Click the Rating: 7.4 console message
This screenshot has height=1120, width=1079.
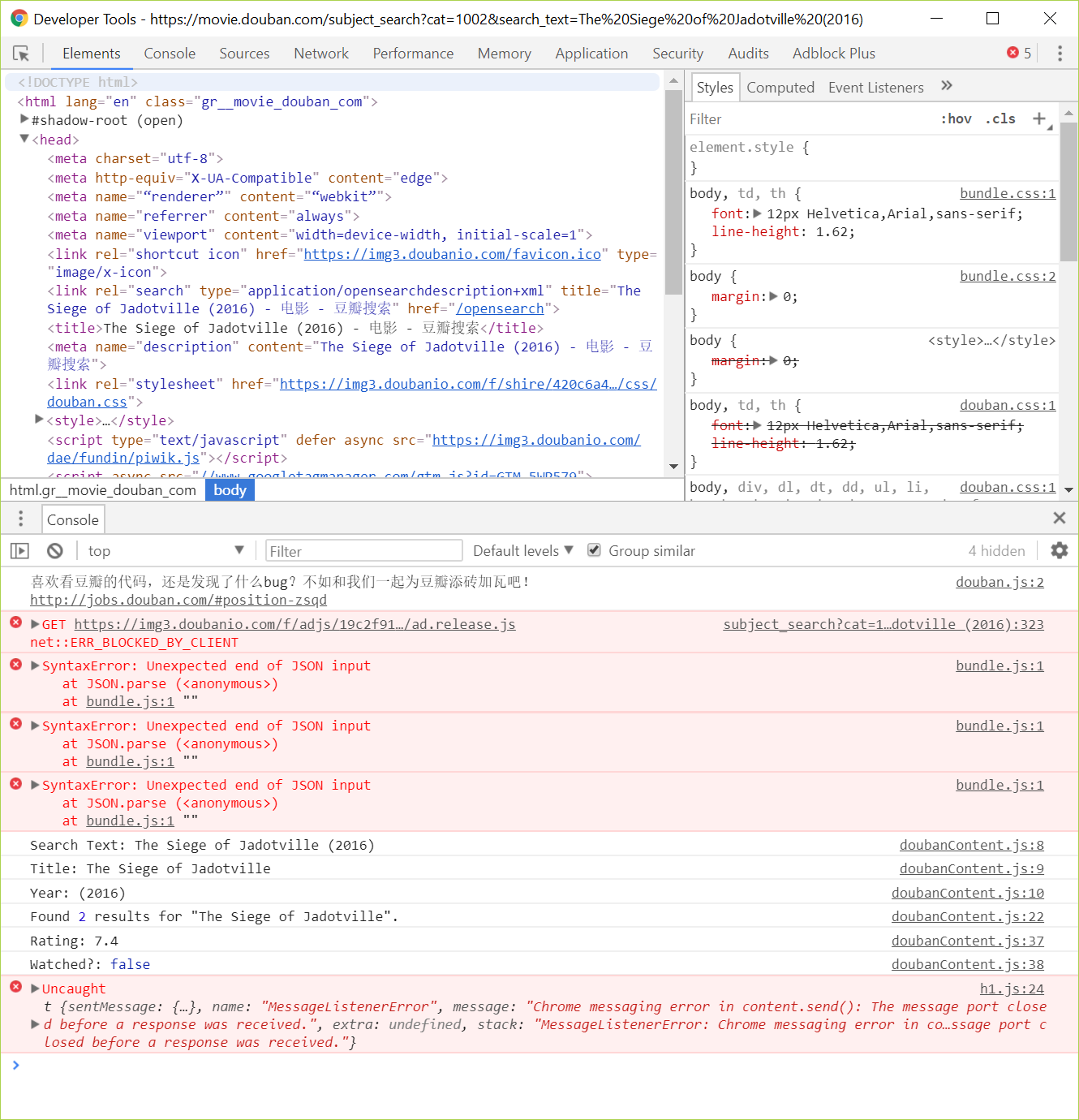click(74, 941)
